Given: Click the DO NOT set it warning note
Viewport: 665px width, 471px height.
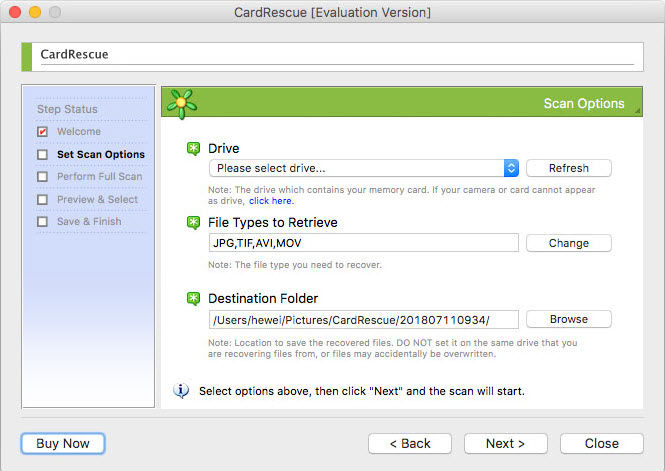Looking at the screenshot, I should (x=392, y=348).
